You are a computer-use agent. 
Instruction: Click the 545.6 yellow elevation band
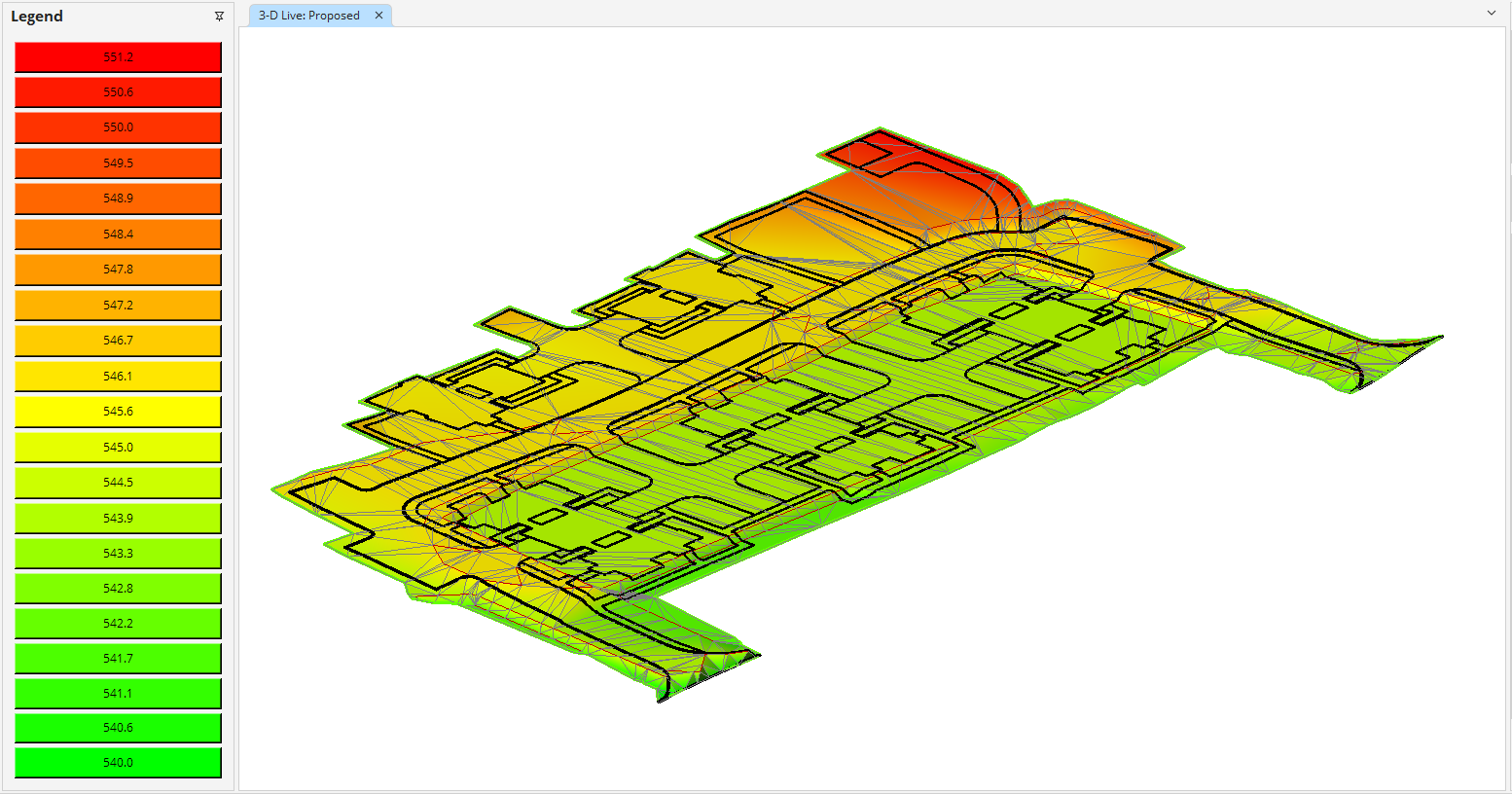[118, 411]
